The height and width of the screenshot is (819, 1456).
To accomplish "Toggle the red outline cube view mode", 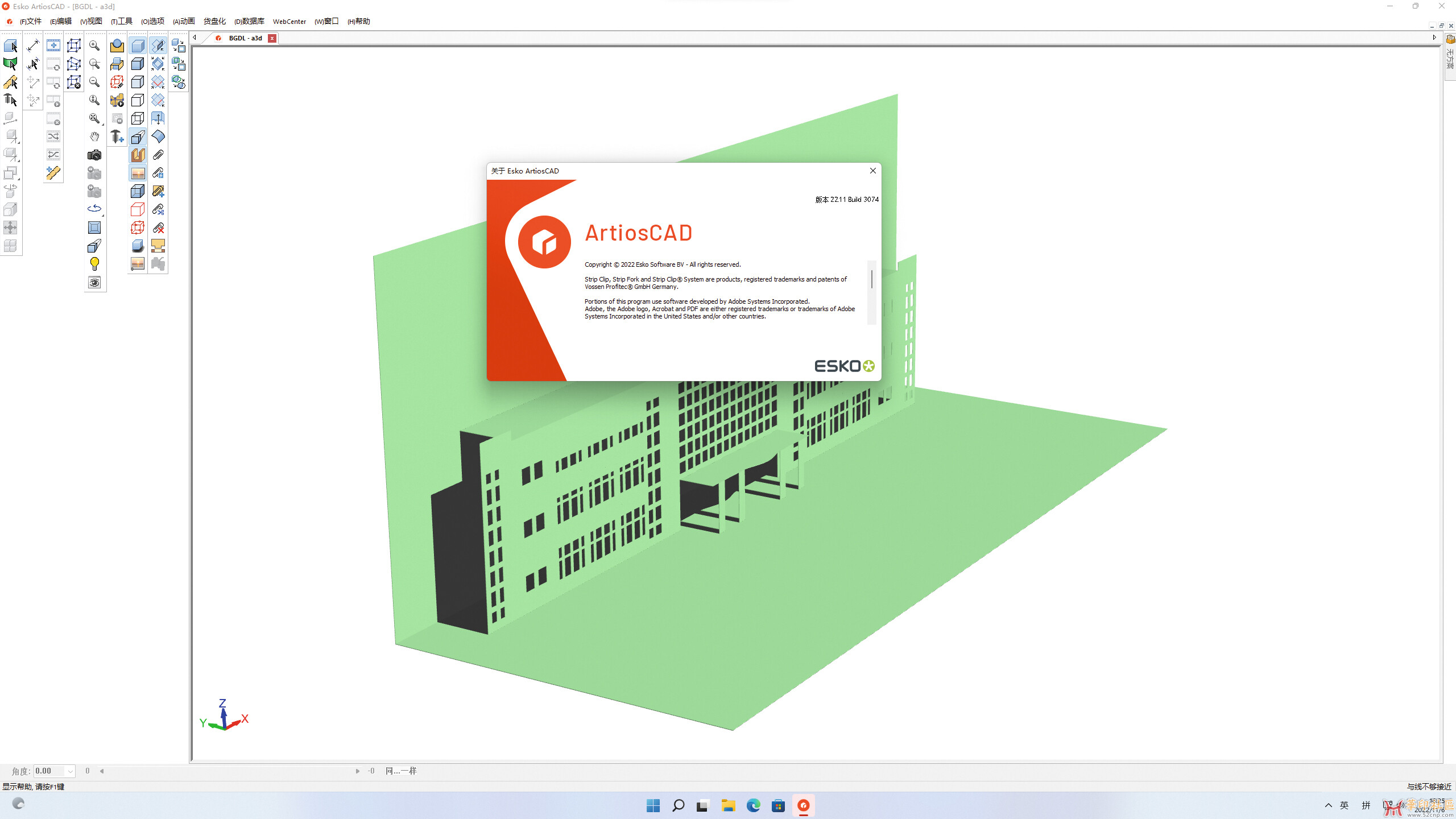I will tap(138, 209).
